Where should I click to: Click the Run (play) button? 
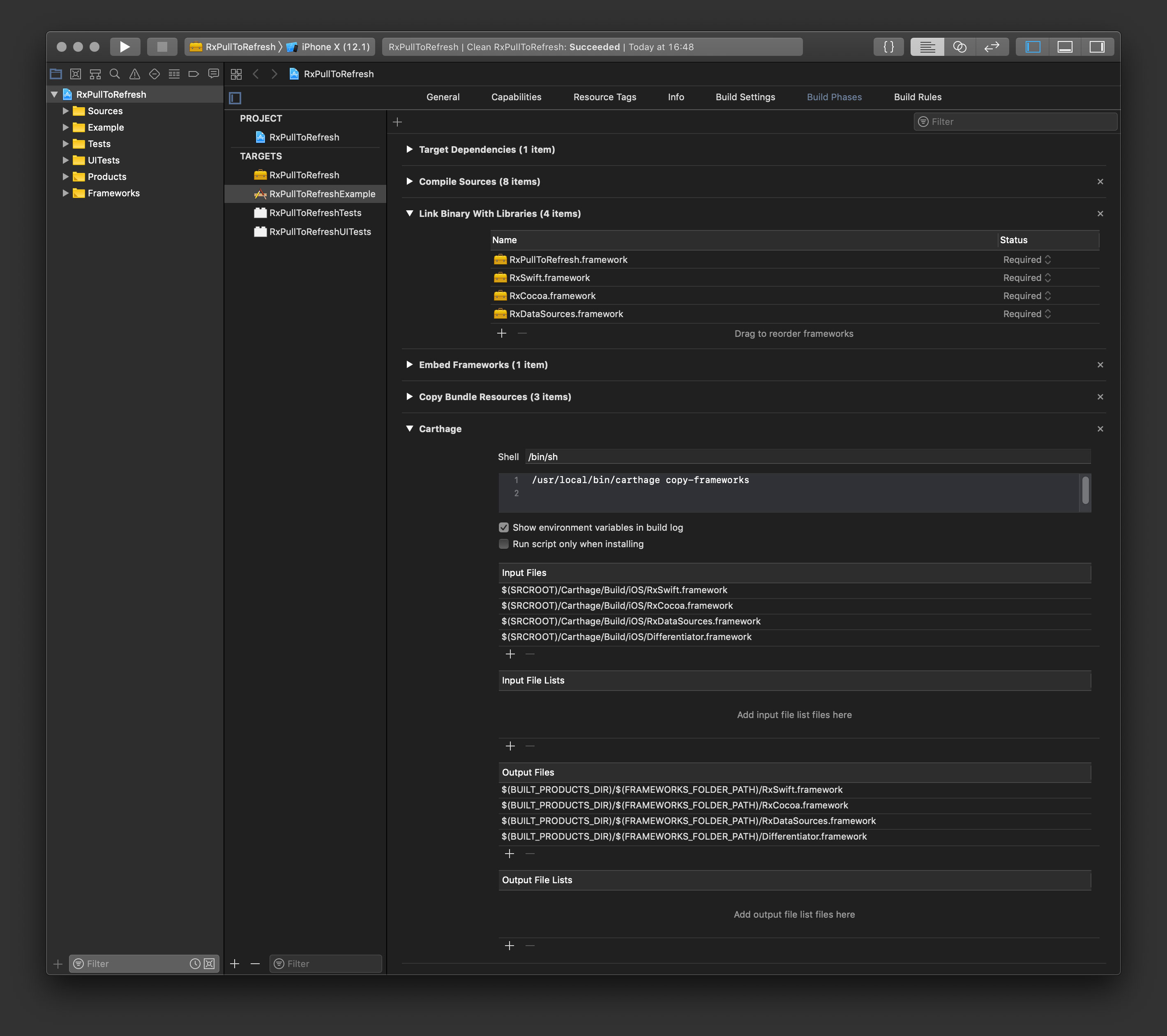pyautogui.click(x=125, y=47)
